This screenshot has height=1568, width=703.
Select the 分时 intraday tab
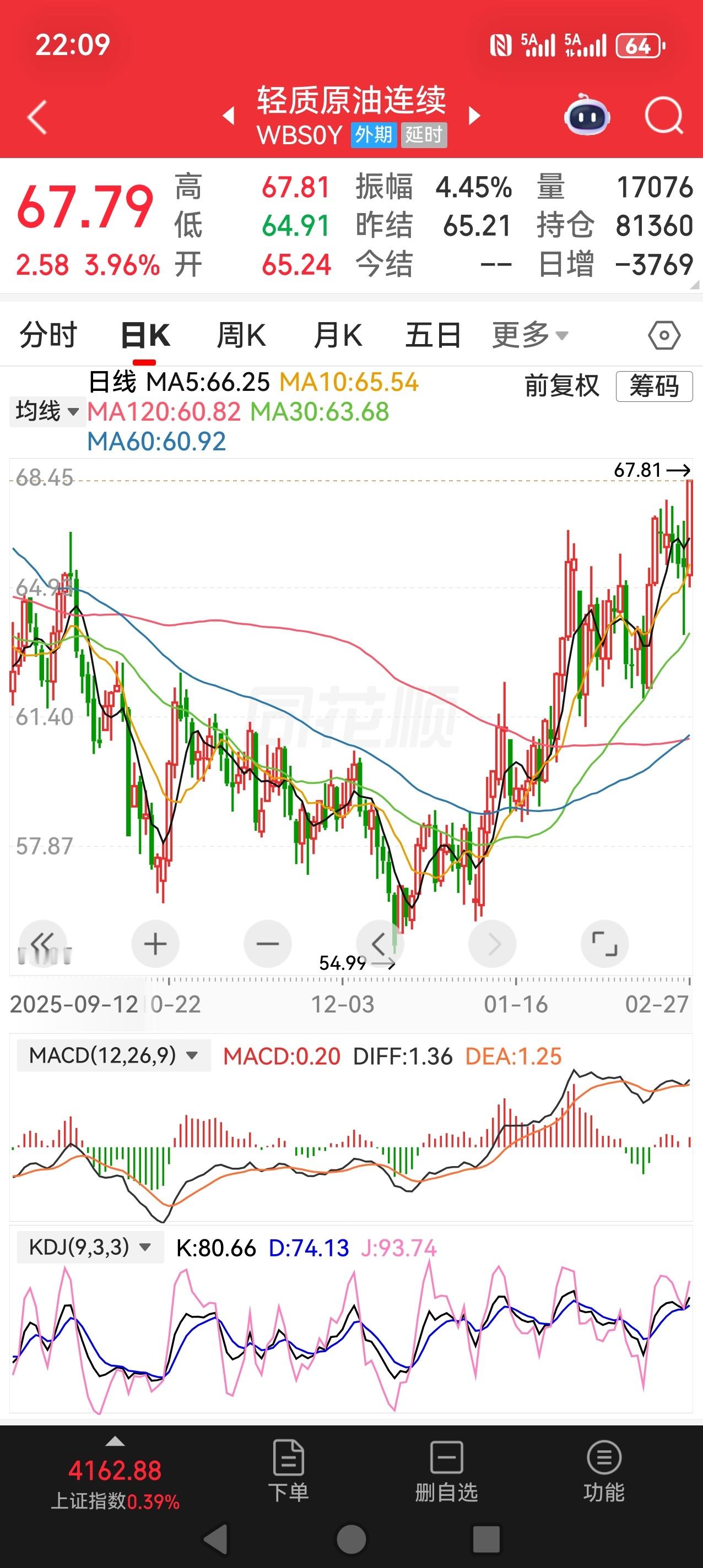48,335
